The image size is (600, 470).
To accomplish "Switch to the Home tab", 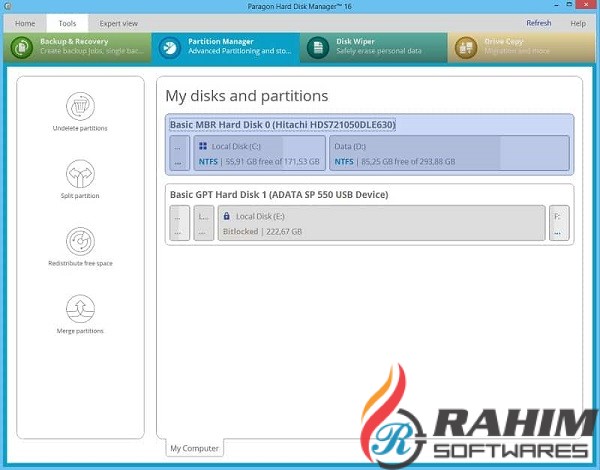I will 25,23.
